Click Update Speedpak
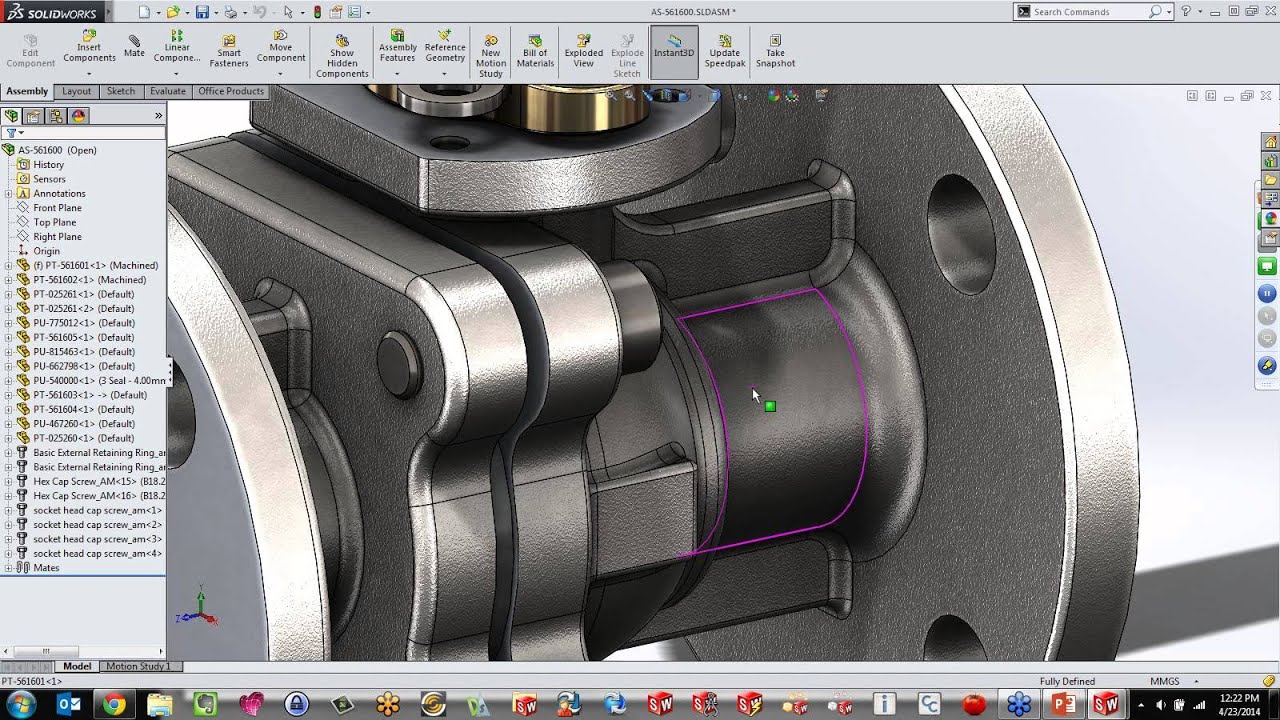 725,51
